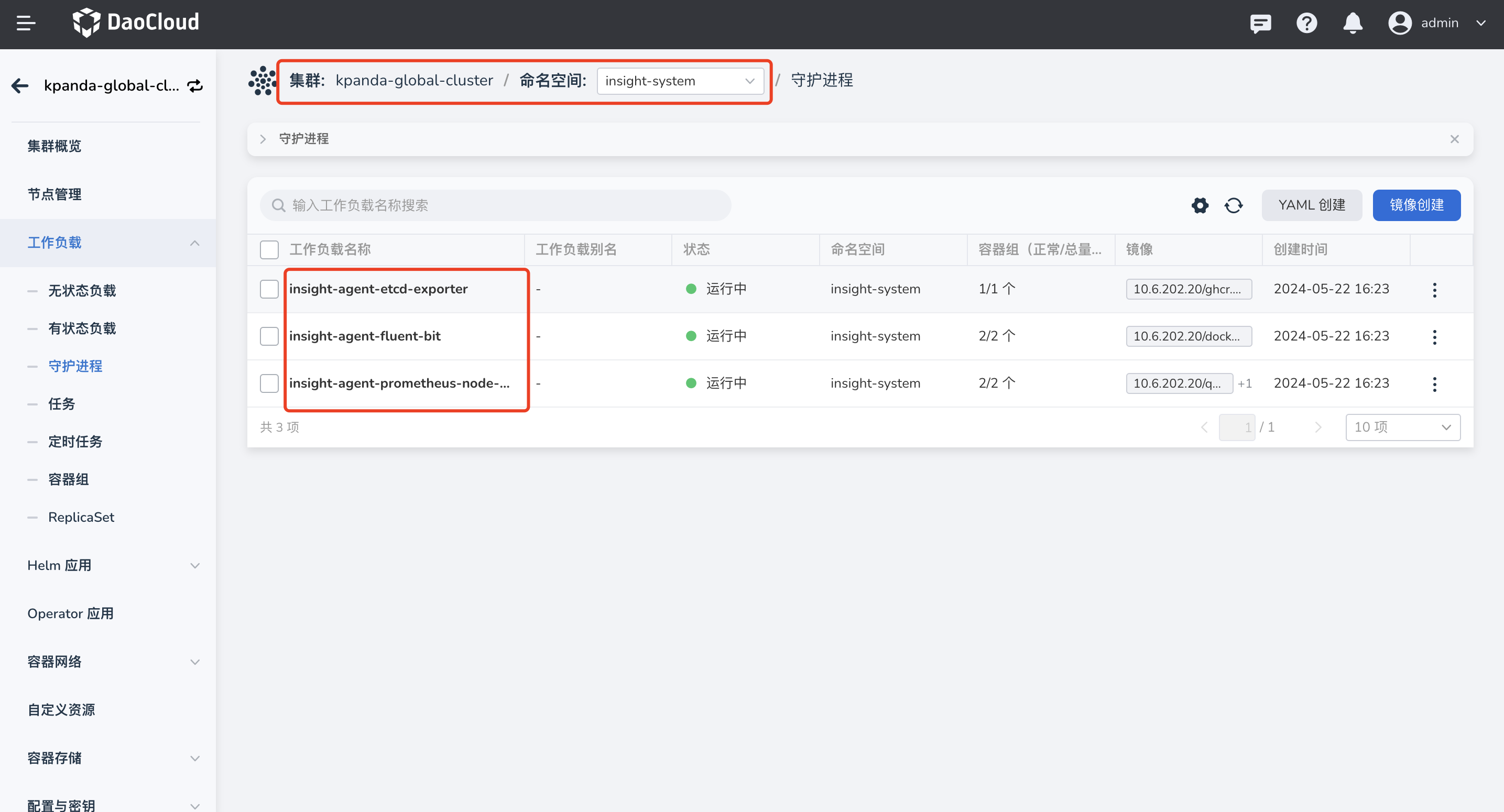Open the 命名空间 insight-system dropdown
1504x812 pixels.
(681, 81)
